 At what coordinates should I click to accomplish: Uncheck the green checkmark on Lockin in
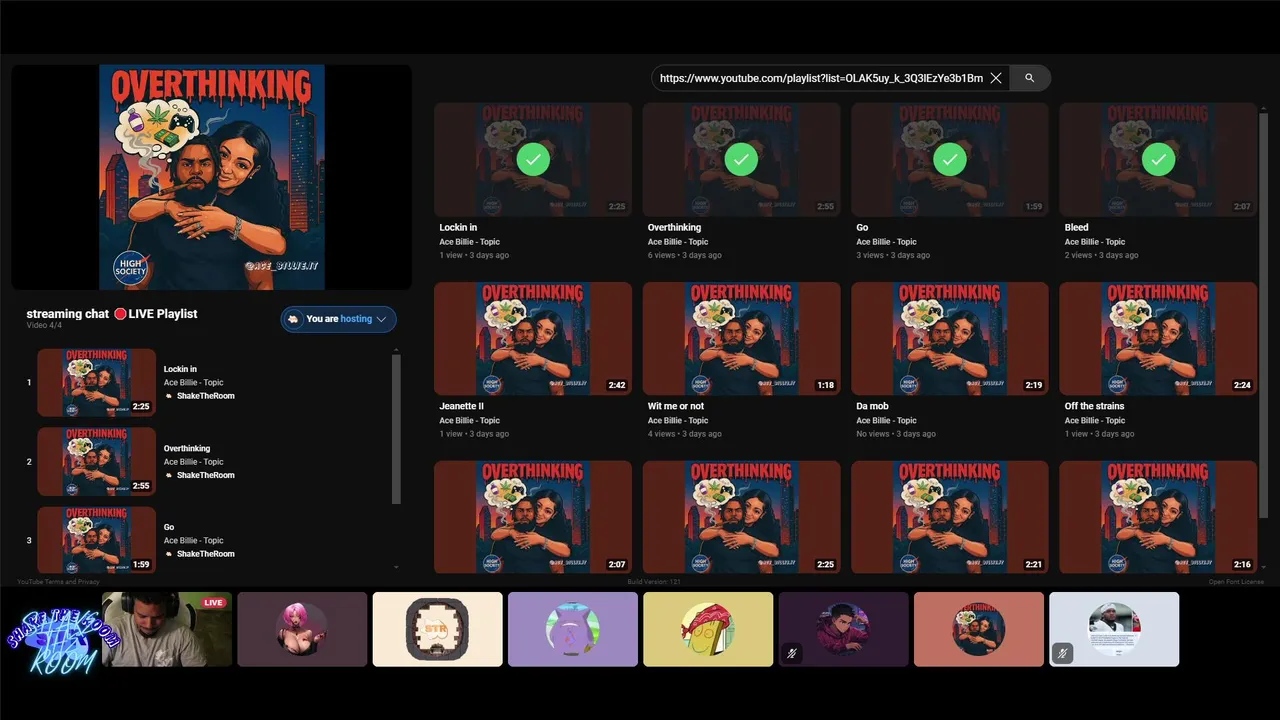point(533,159)
